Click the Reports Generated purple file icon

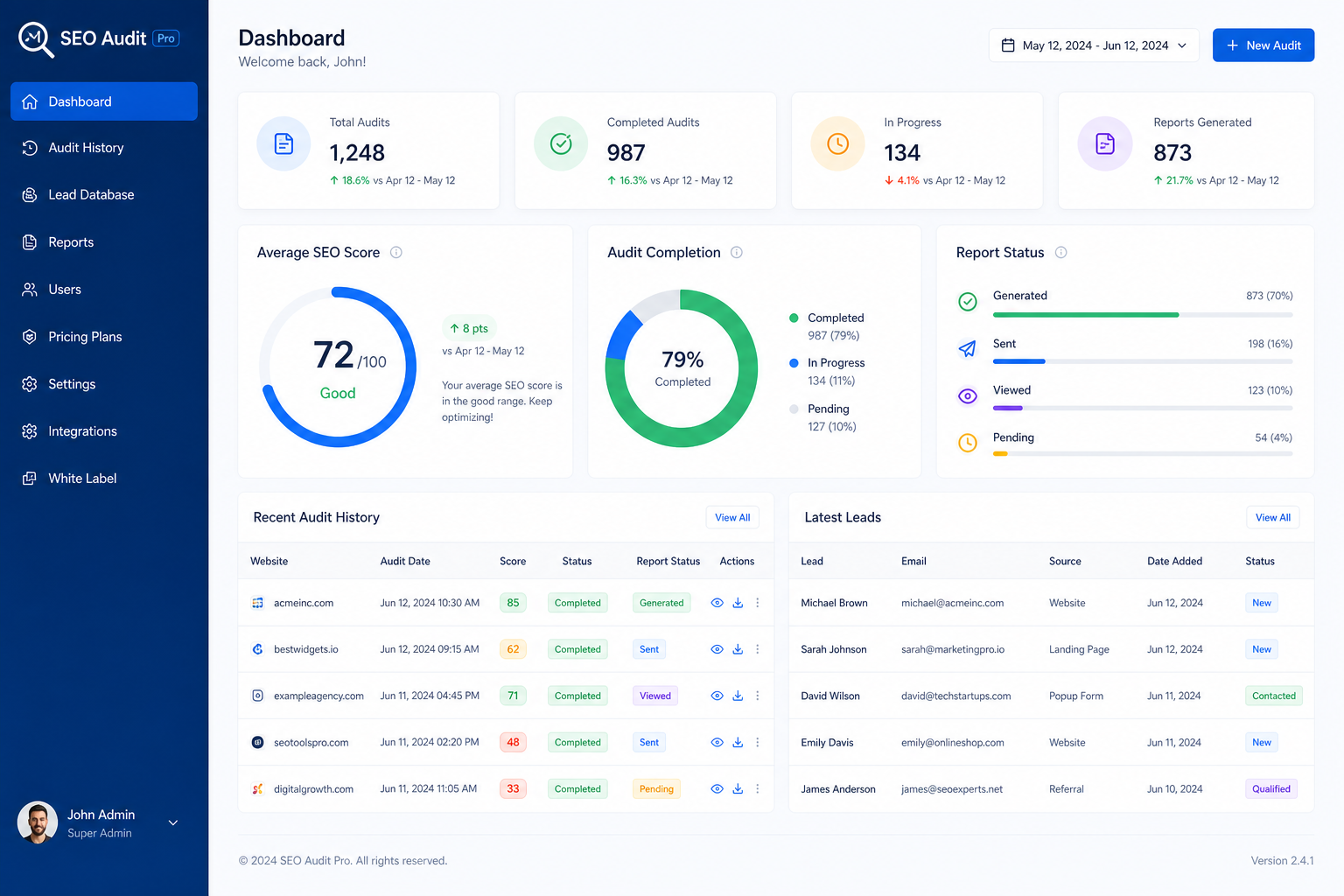click(1105, 143)
